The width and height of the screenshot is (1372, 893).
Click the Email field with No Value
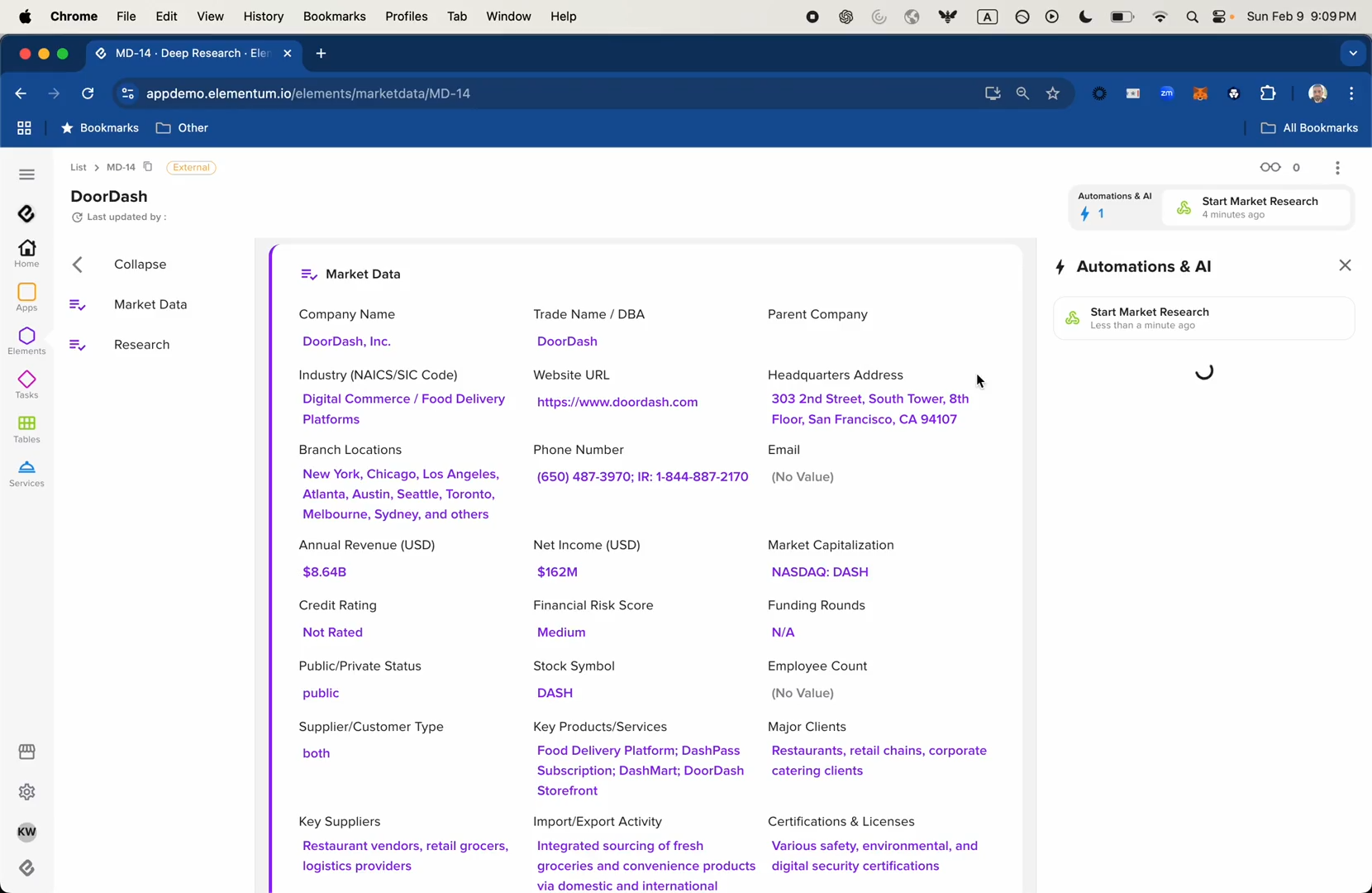(802, 477)
